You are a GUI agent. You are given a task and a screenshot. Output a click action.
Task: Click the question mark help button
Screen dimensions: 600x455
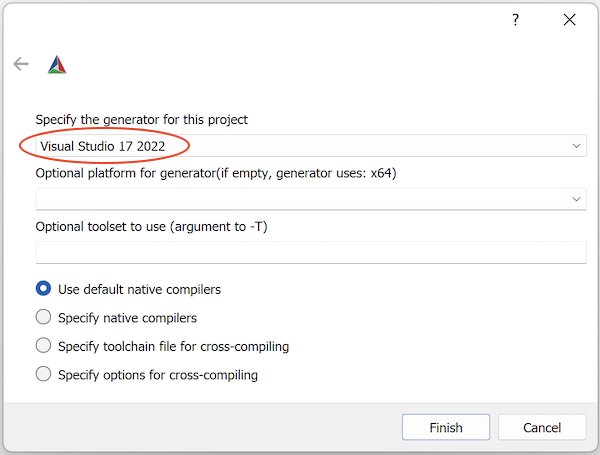tap(516, 20)
